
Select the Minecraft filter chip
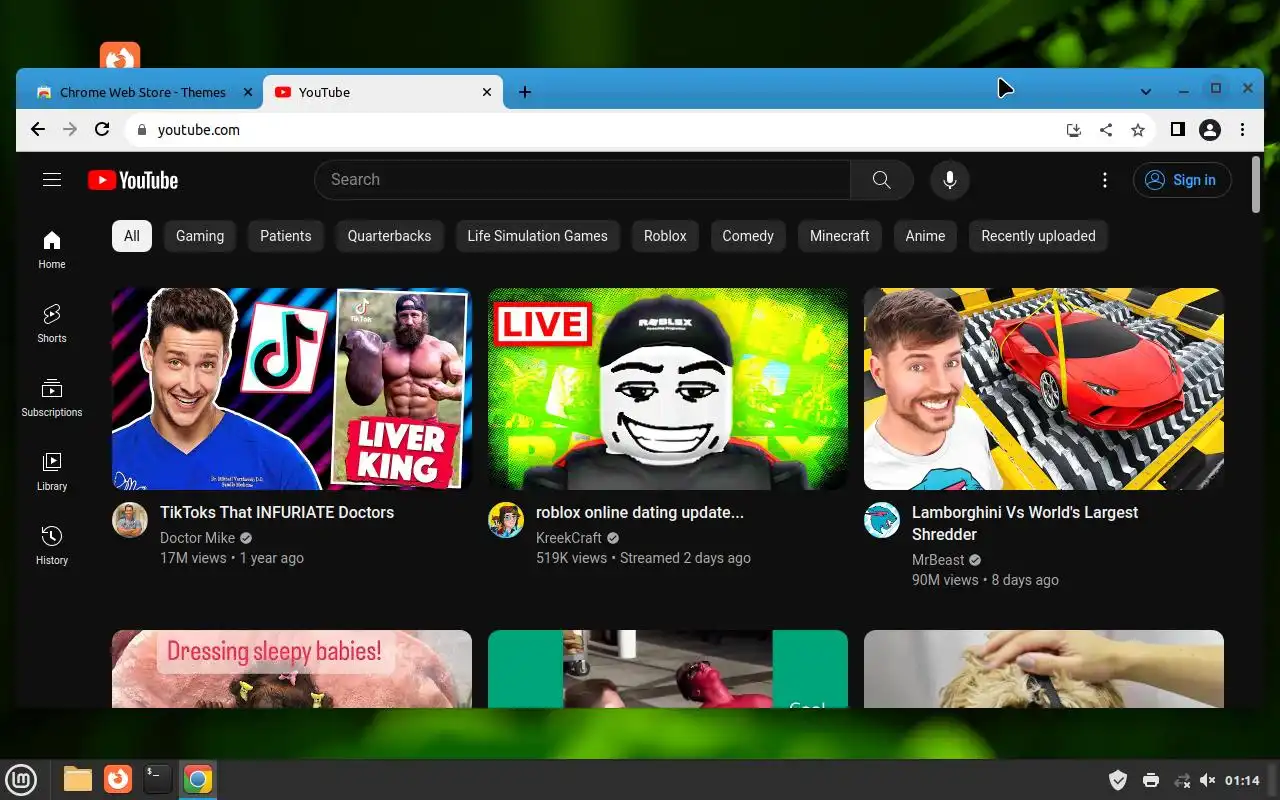[x=840, y=236]
